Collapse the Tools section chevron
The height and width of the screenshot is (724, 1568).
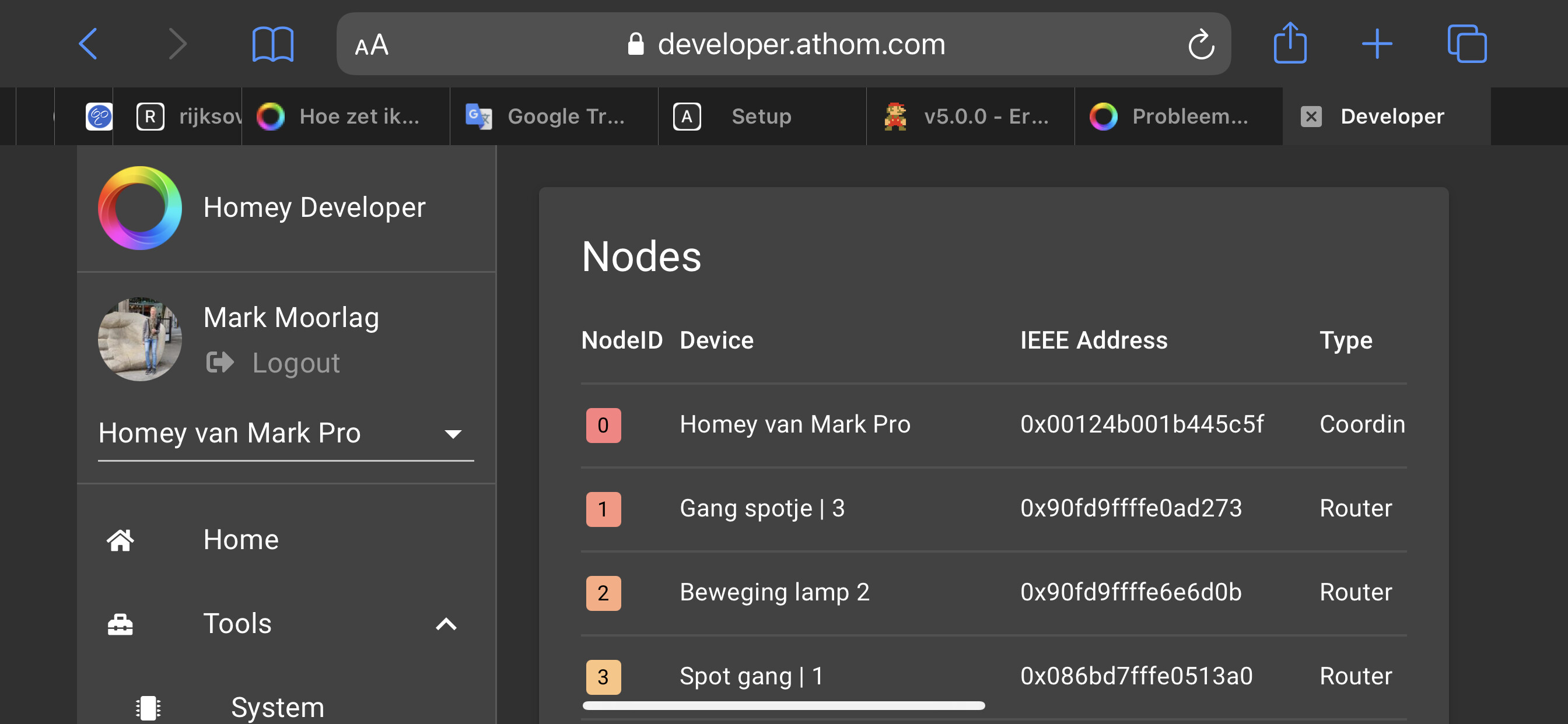point(446,624)
